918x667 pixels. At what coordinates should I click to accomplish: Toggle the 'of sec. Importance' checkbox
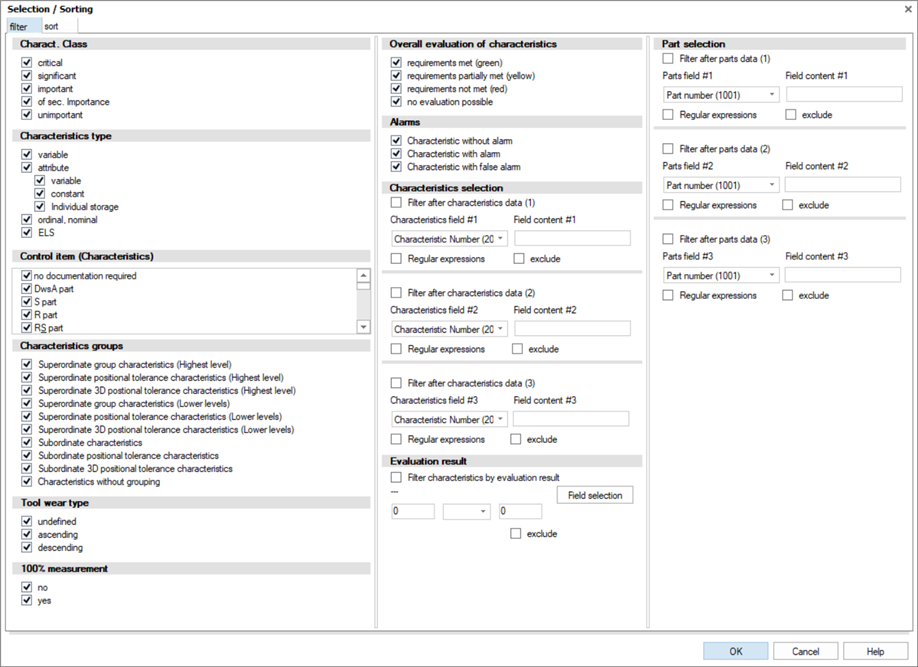(x=26, y=101)
